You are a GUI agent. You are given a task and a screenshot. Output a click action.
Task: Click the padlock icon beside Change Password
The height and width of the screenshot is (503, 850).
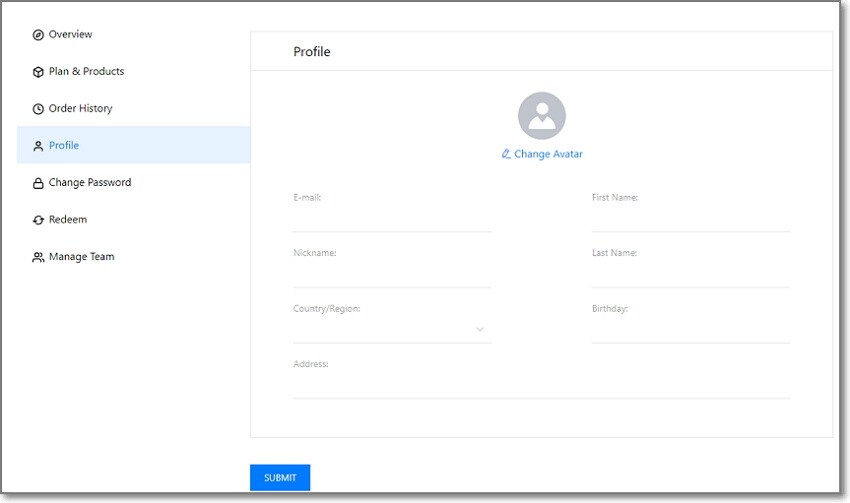(x=38, y=183)
